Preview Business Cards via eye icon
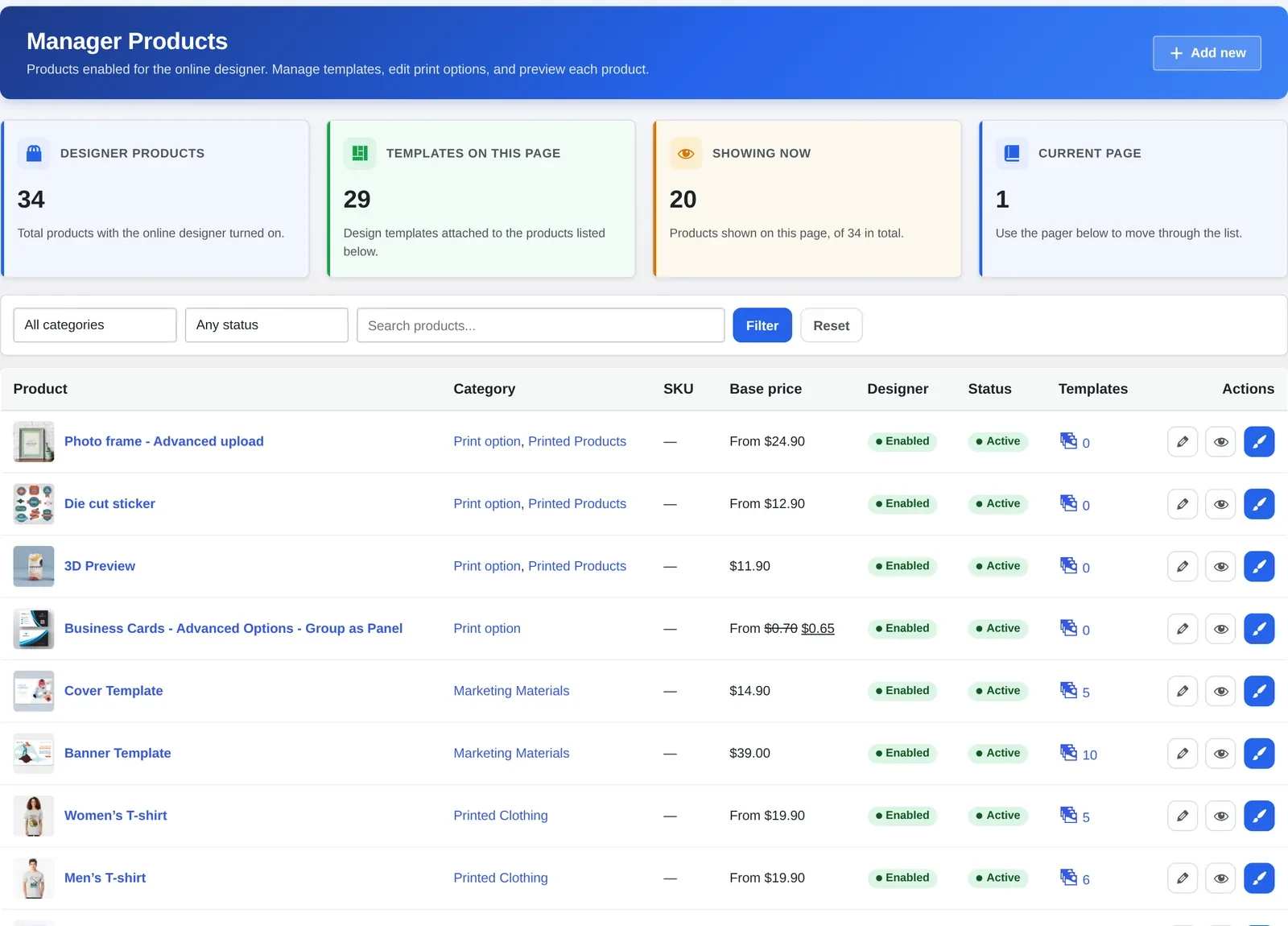The image size is (1288, 926). (1220, 629)
